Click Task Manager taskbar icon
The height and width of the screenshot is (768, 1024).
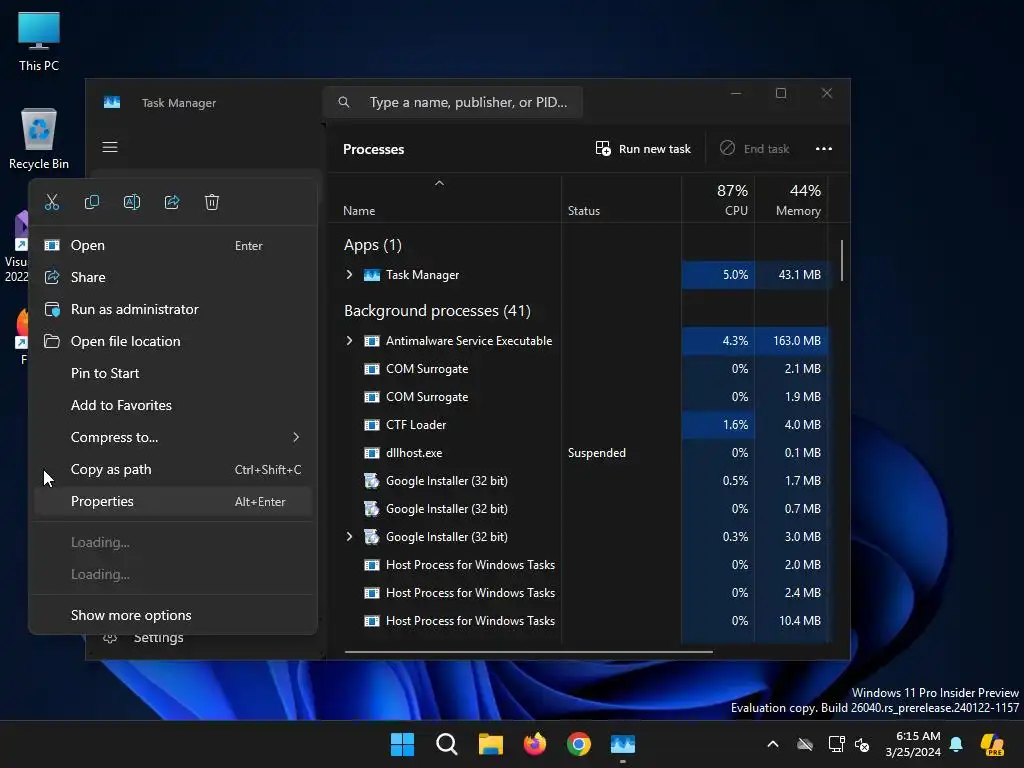point(623,744)
